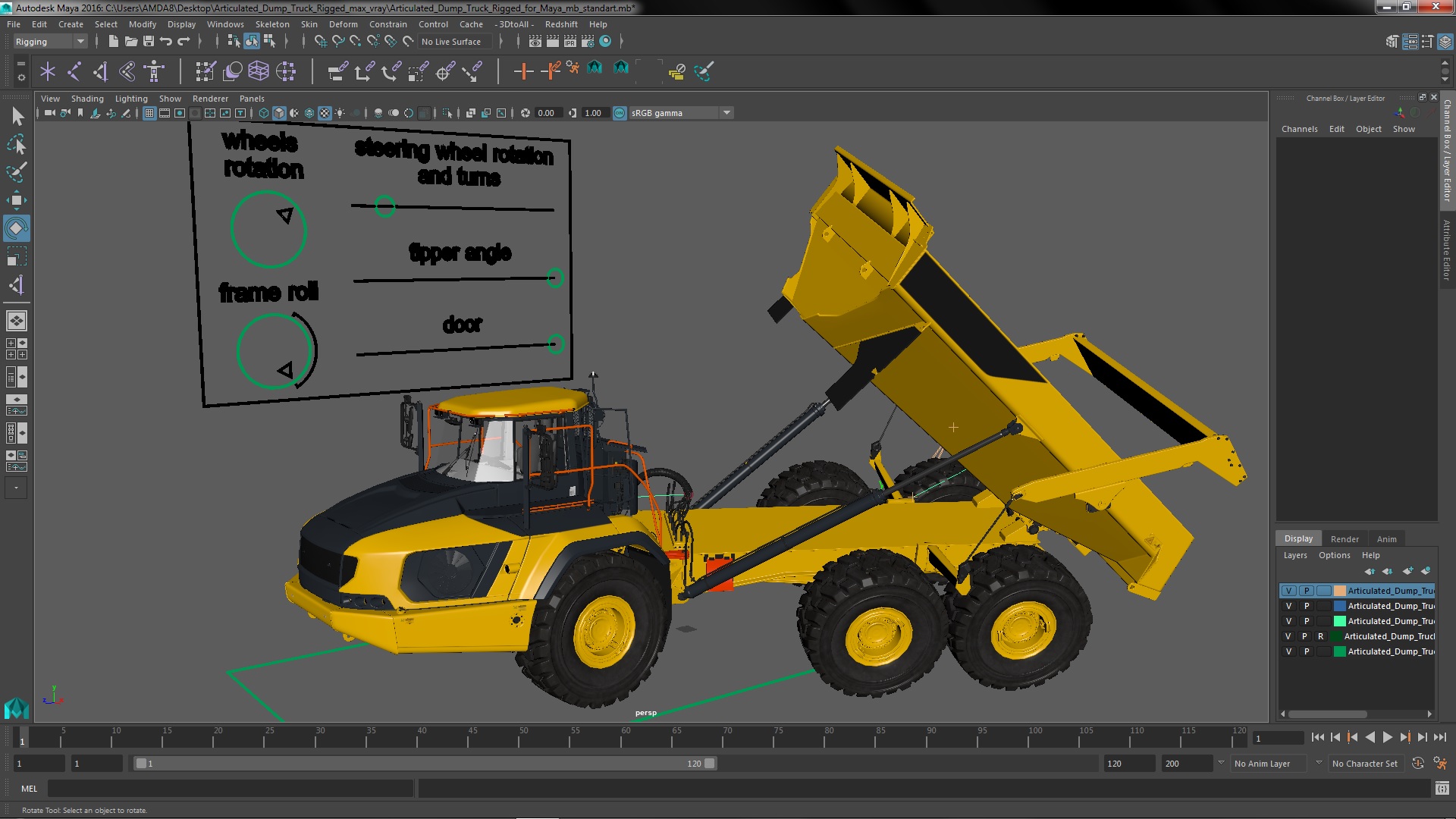Click the orange first layer color swatch
Viewport: 1456px width, 819px height.
tap(1339, 591)
